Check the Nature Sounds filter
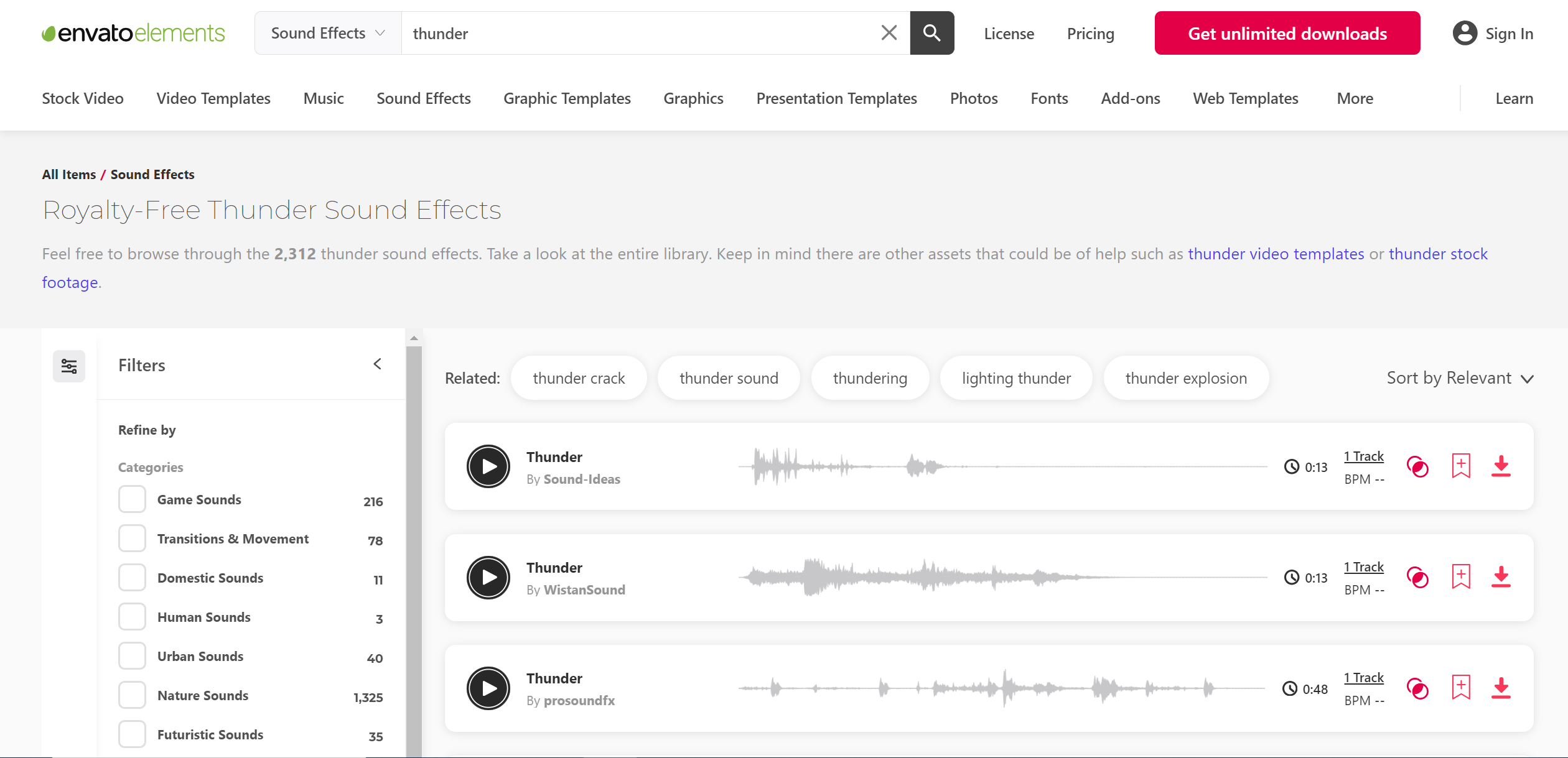Screen dimensions: 1568x758 point(132,695)
